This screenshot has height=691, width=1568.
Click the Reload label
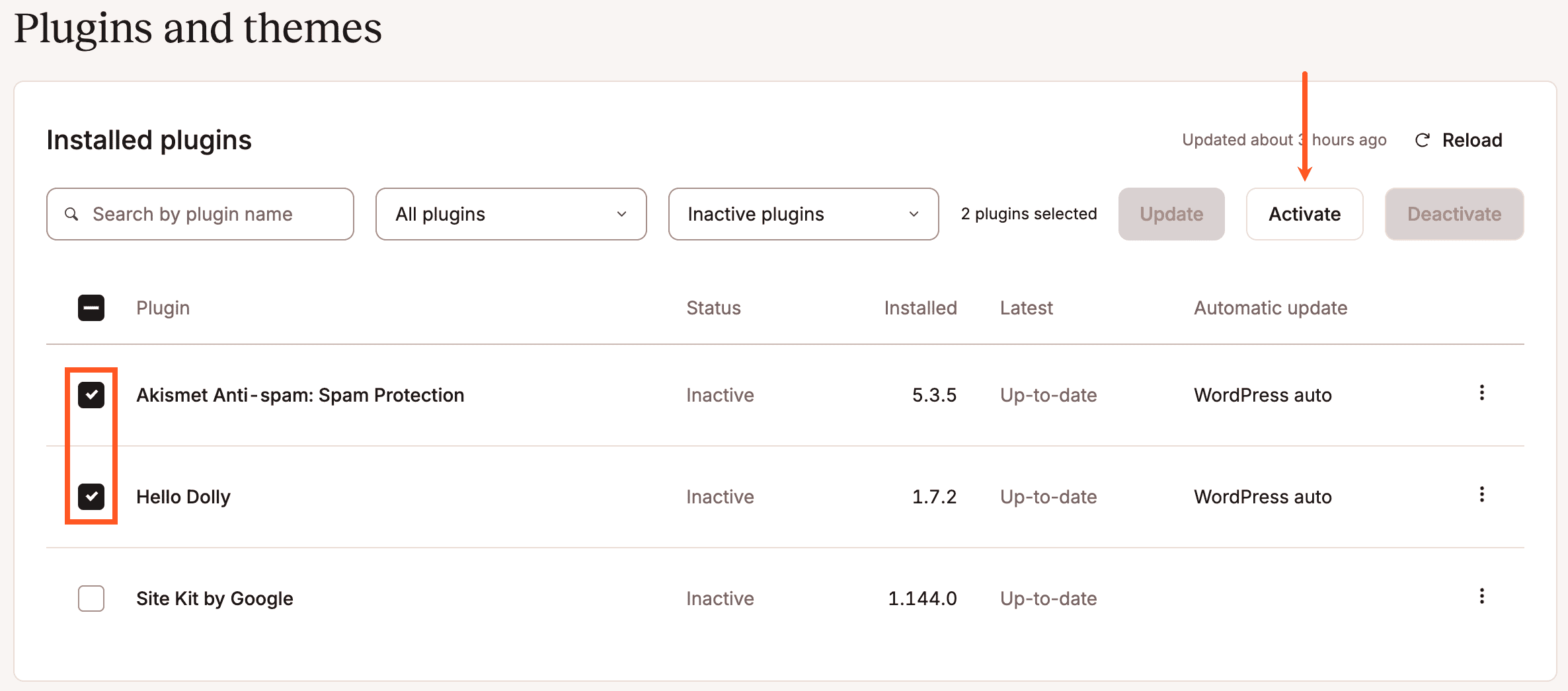click(1472, 140)
